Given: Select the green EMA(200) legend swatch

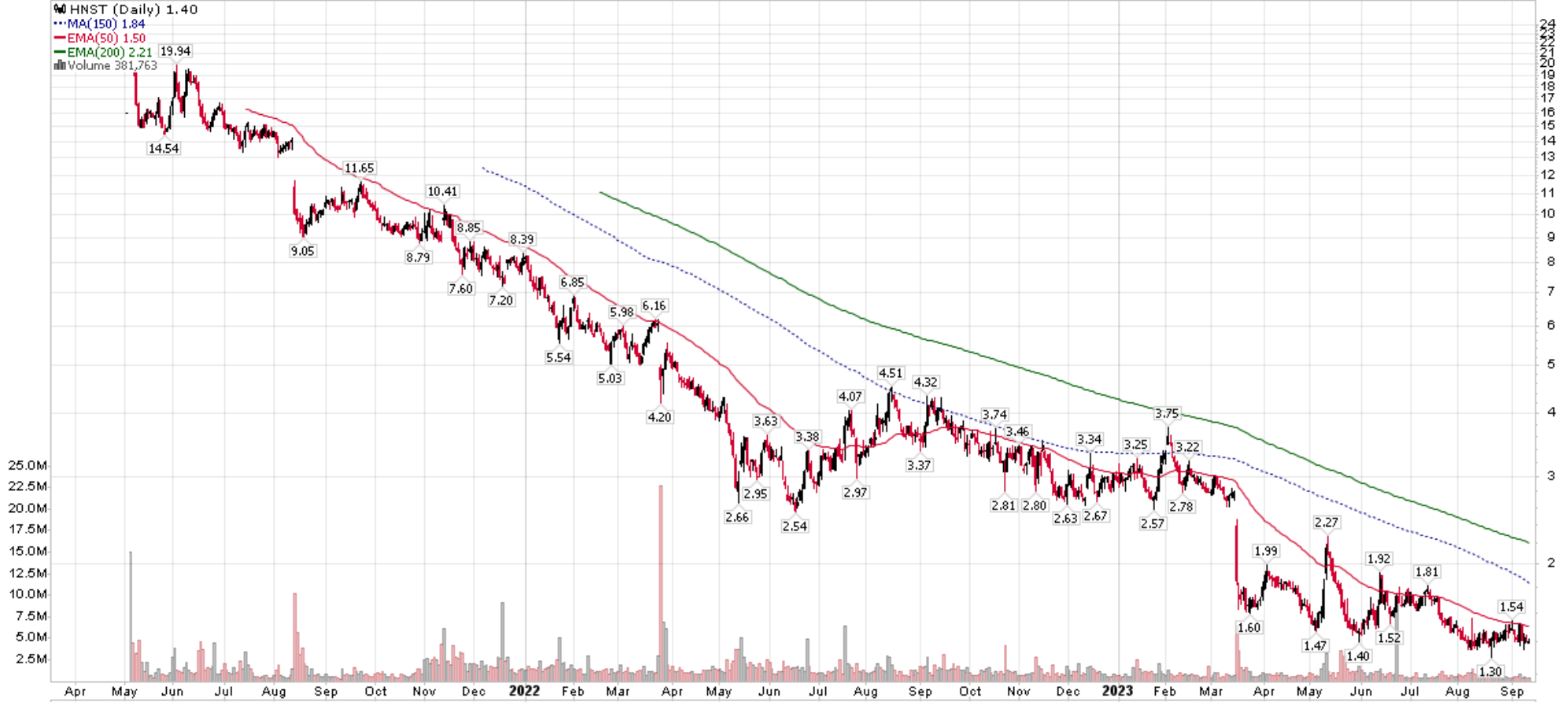Looking at the screenshot, I should tap(60, 52).
